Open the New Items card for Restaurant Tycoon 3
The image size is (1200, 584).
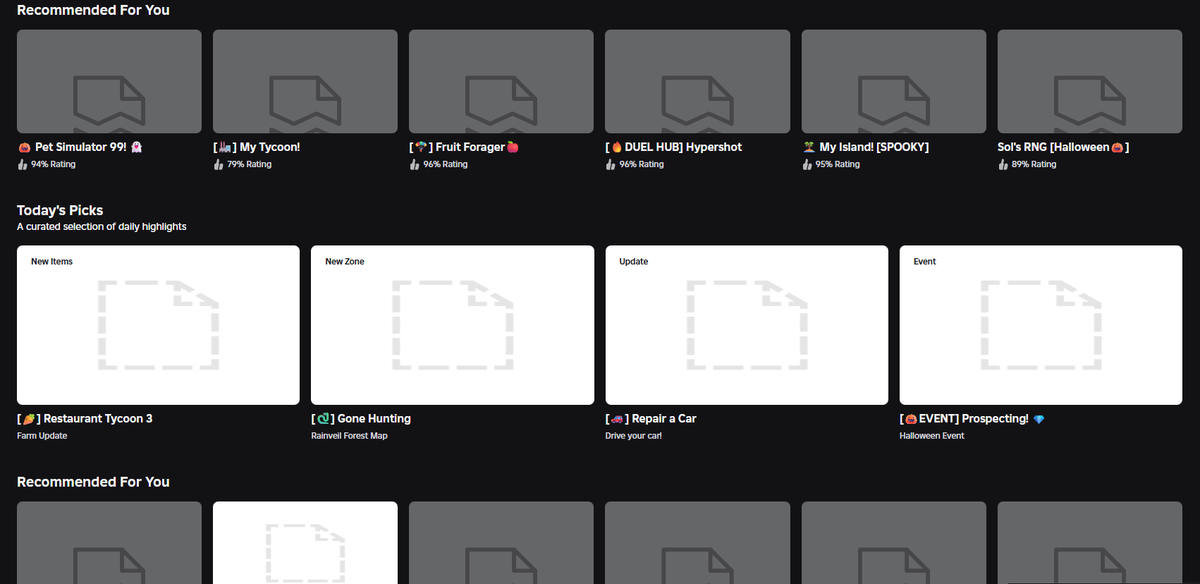pos(158,325)
